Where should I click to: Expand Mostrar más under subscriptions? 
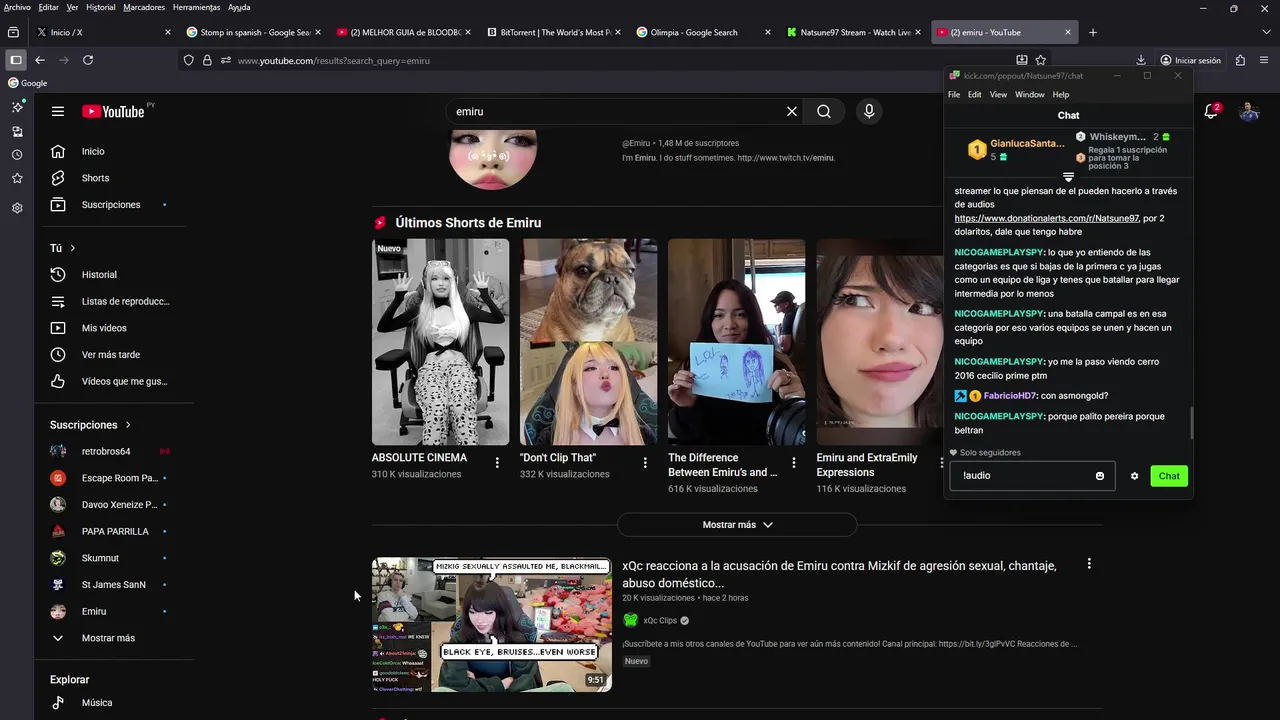tap(110, 638)
